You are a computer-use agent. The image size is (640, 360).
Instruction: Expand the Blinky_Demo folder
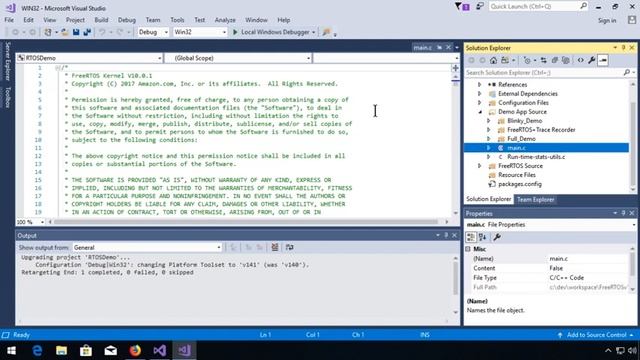pos(489,121)
